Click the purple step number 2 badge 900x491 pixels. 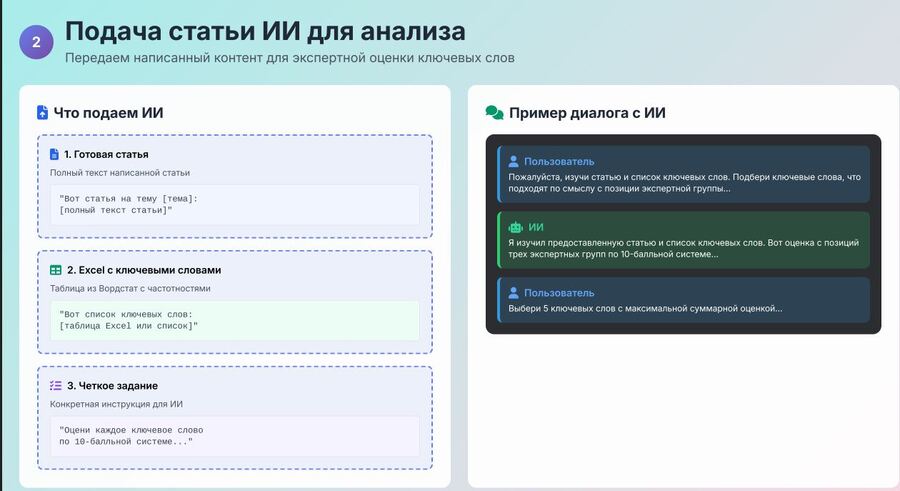[36, 42]
